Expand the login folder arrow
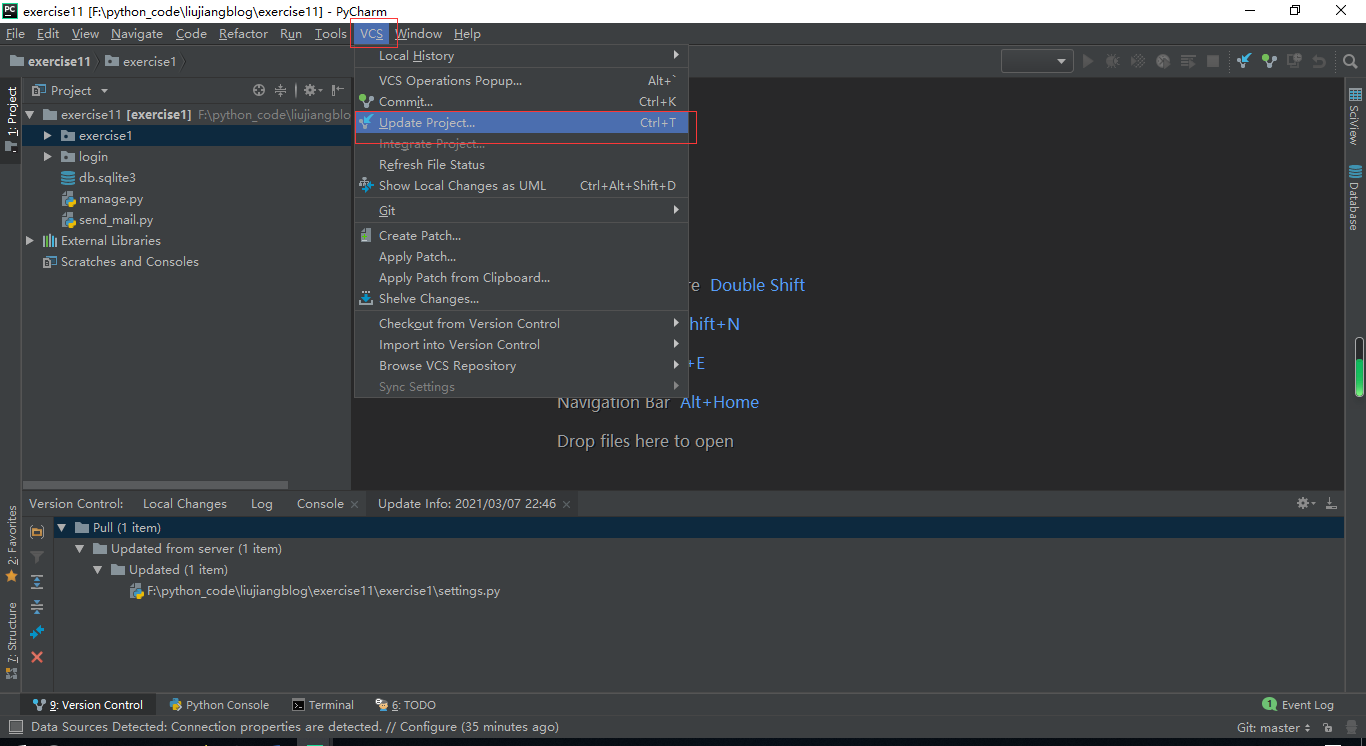Image resolution: width=1366 pixels, height=746 pixels. click(x=48, y=157)
